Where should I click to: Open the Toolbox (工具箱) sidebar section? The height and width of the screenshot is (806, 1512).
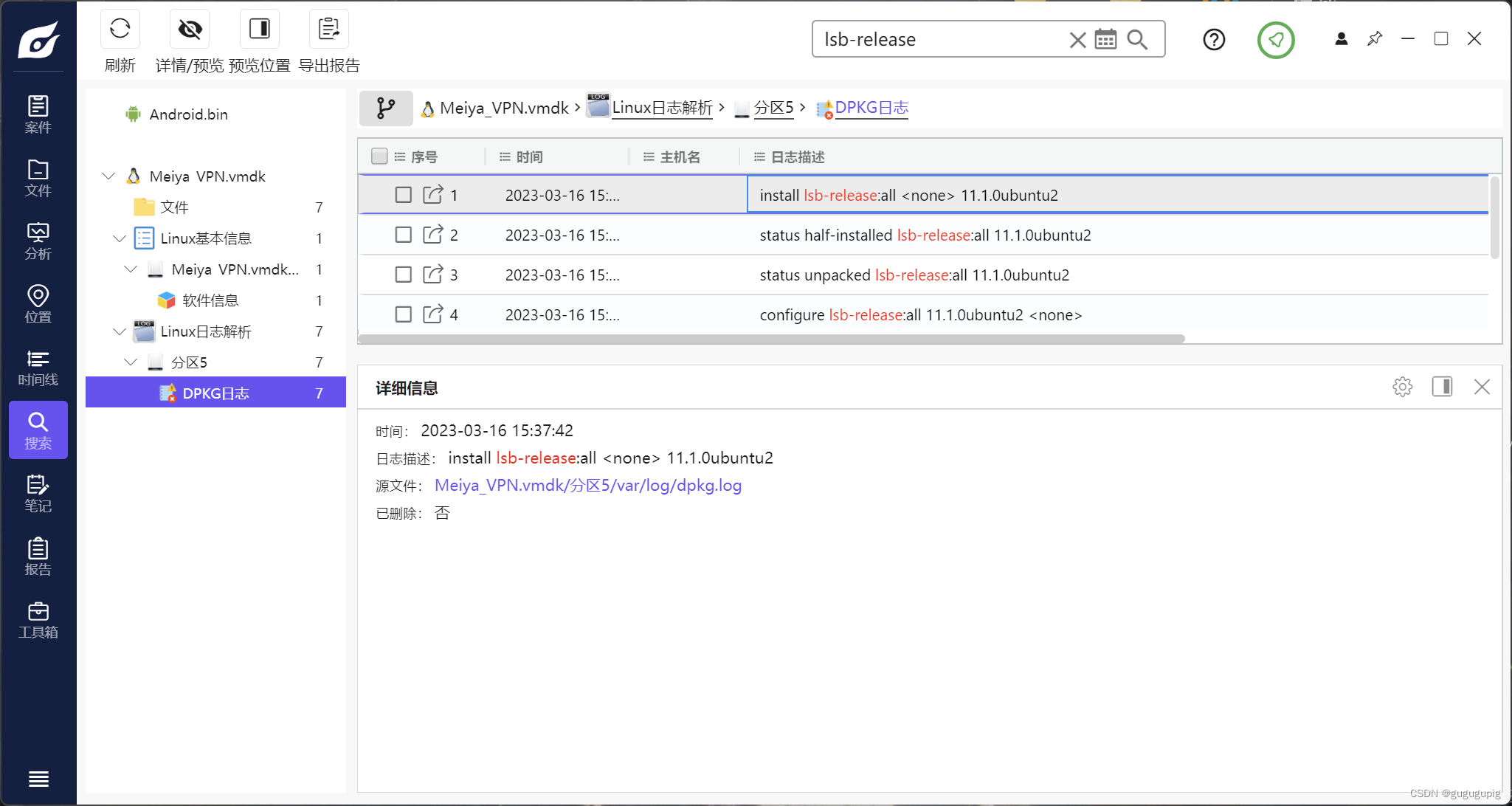click(38, 620)
